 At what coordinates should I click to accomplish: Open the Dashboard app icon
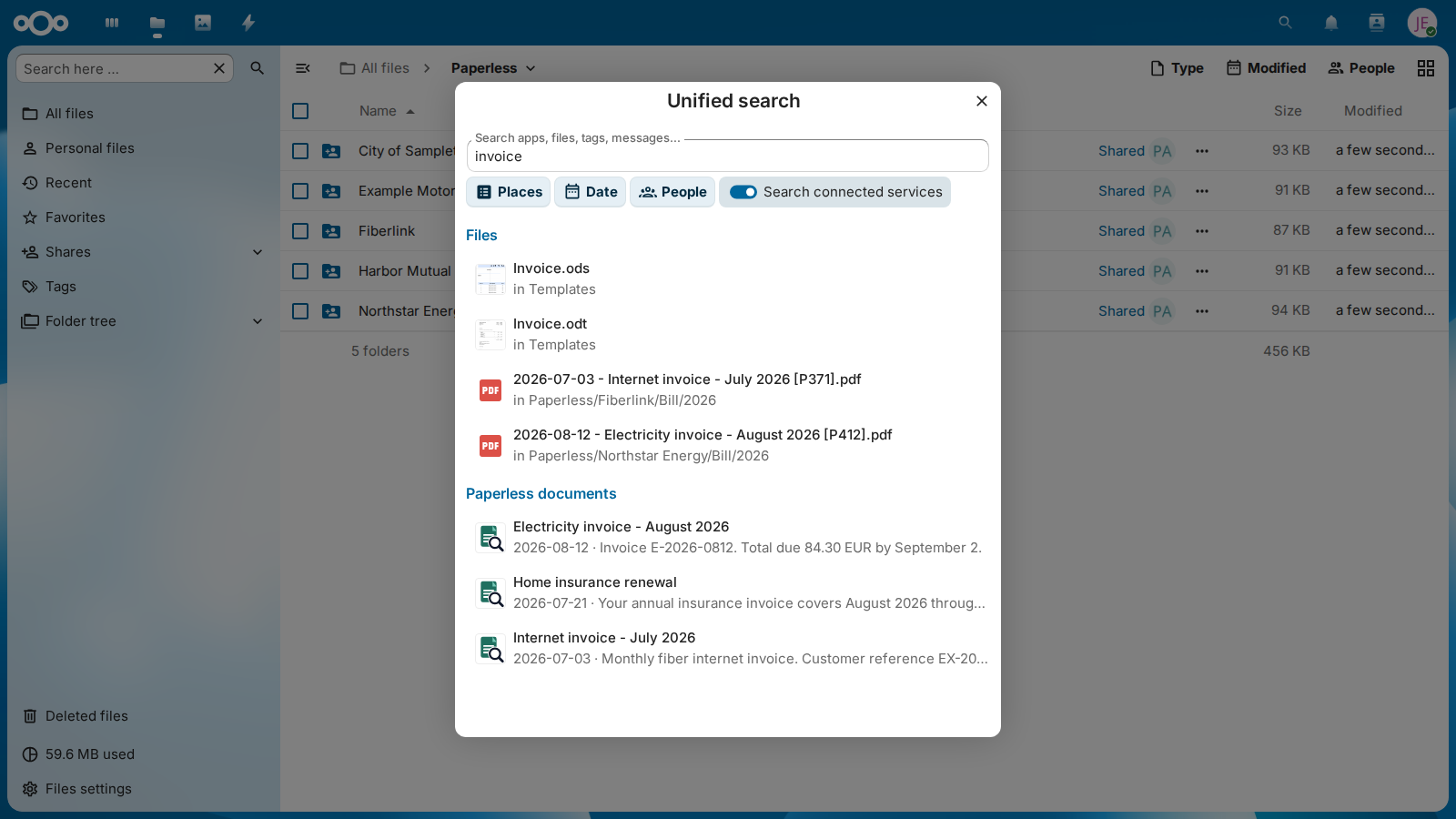click(112, 23)
